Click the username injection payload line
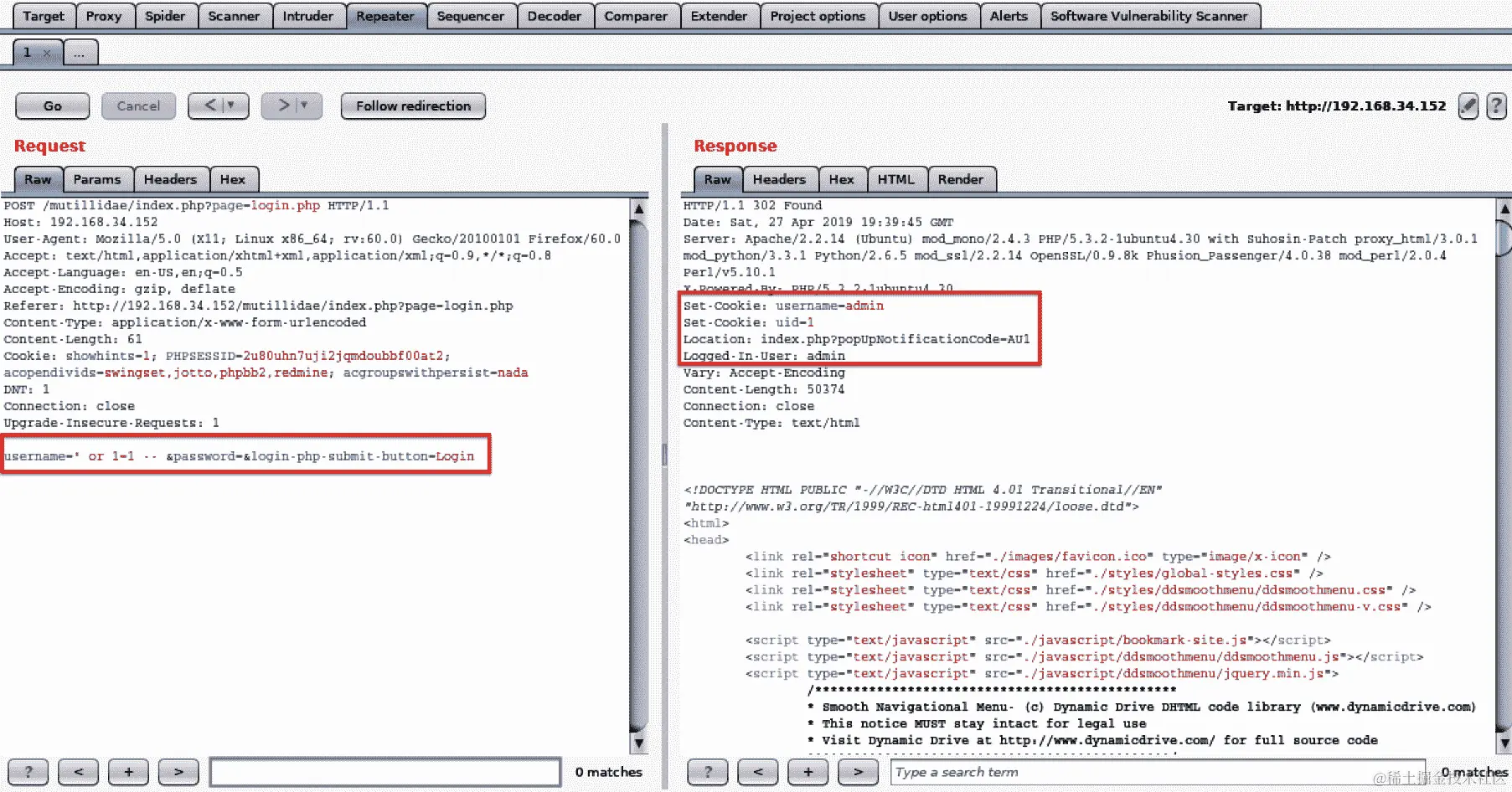Viewport: 1512px width, 792px height. click(239, 456)
